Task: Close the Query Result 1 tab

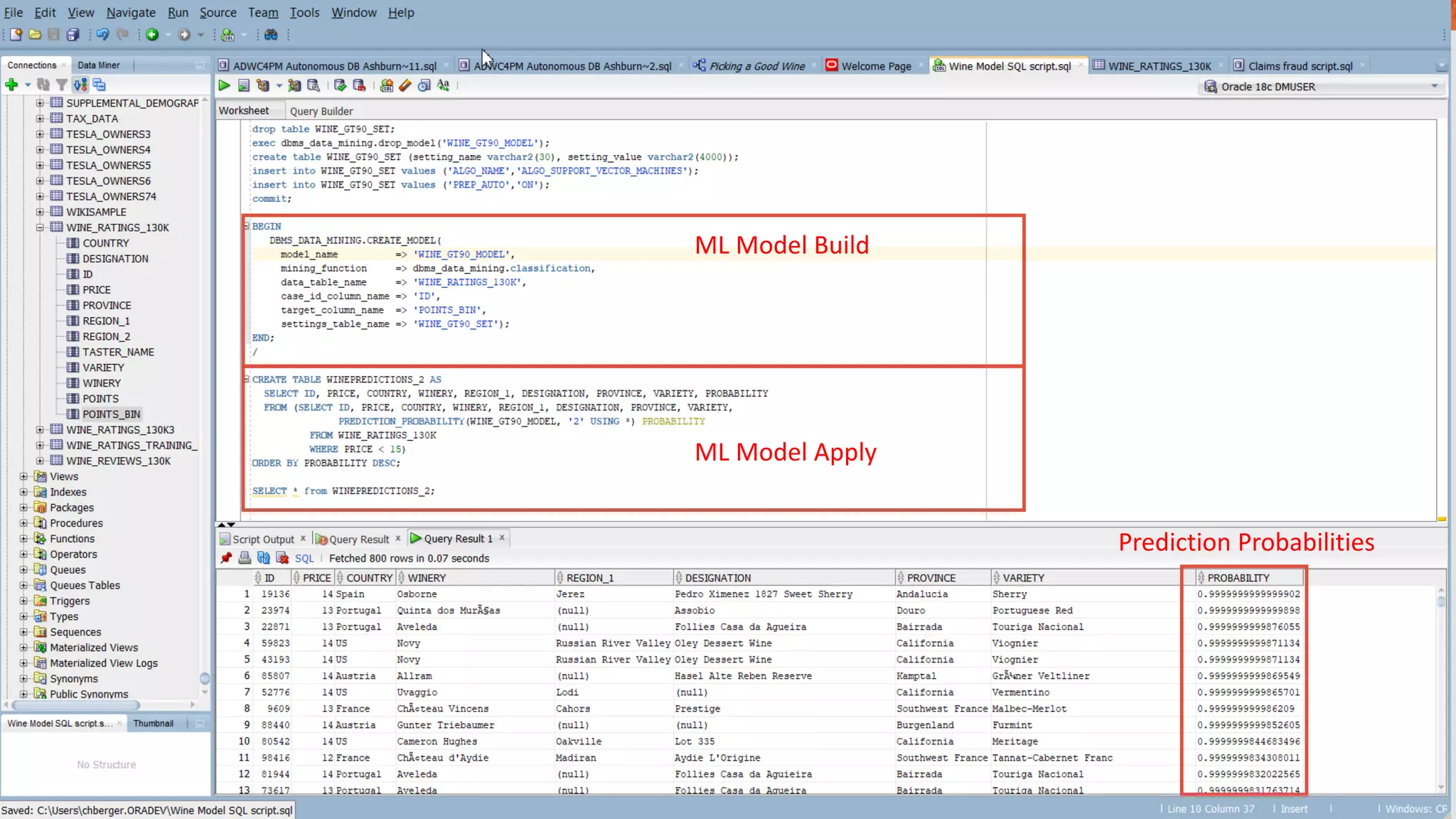Action: pos(502,537)
